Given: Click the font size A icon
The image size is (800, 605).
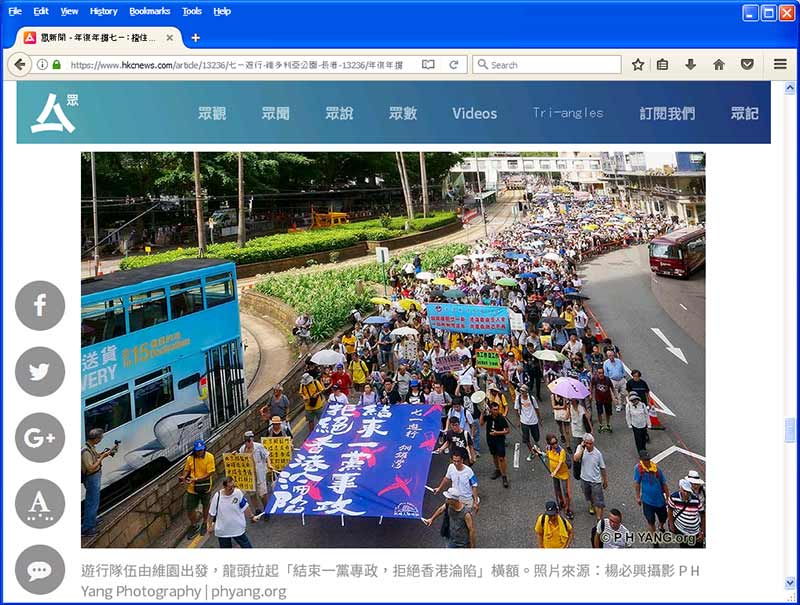Looking at the screenshot, I should coord(40,503).
